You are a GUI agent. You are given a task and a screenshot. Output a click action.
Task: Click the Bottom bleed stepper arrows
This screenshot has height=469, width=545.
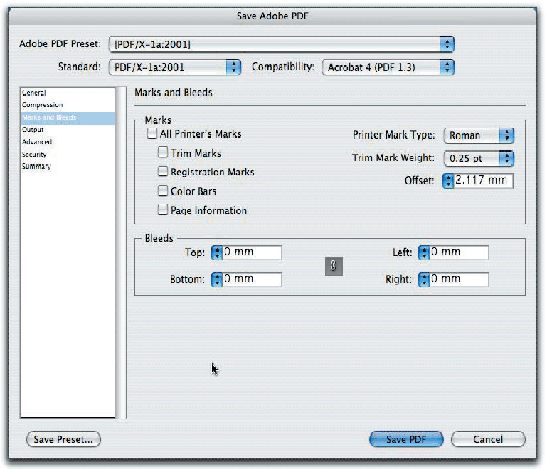[x=217, y=280]
